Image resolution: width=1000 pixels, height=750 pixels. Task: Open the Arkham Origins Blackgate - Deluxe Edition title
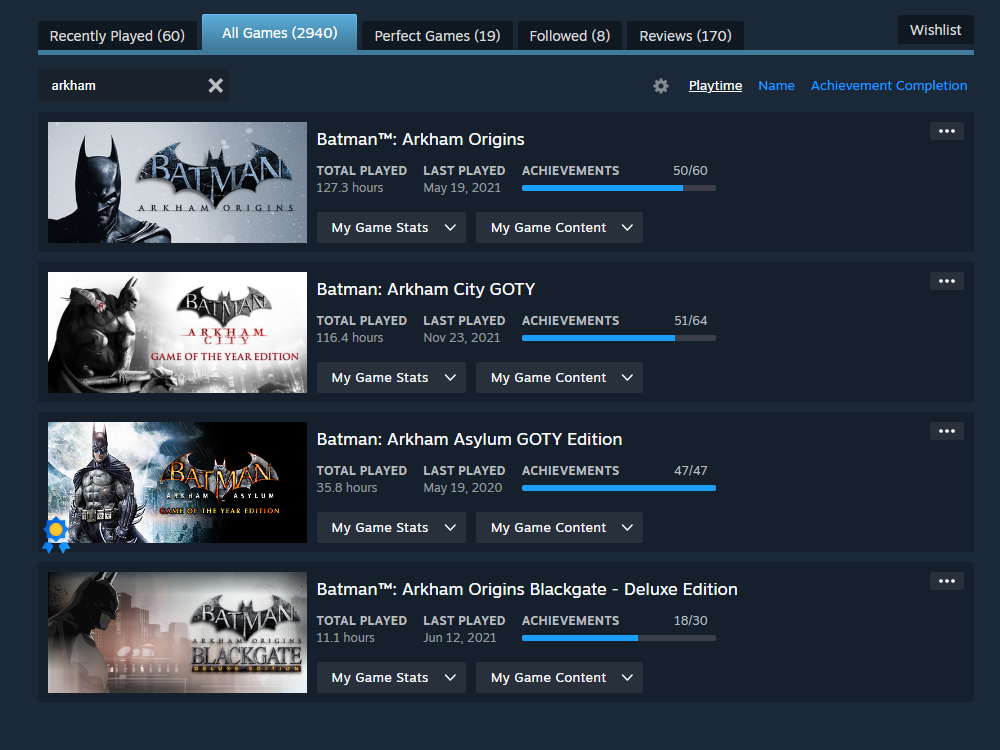pyautogui.click(x=527, y=589)
